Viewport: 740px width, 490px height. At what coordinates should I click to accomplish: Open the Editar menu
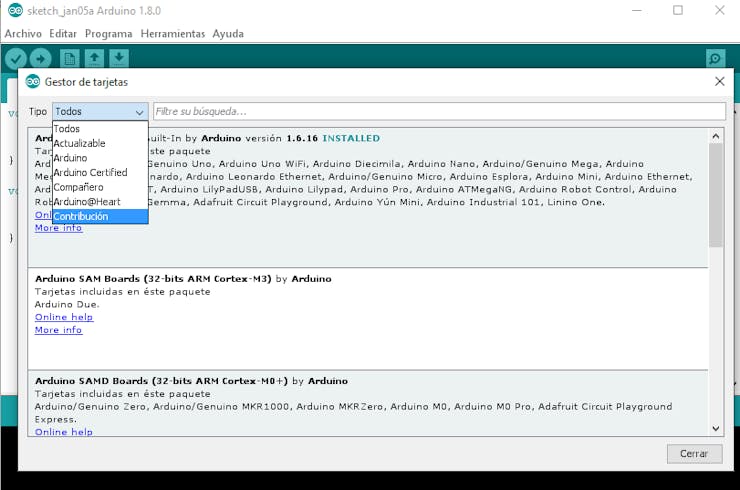coord(63,34)
